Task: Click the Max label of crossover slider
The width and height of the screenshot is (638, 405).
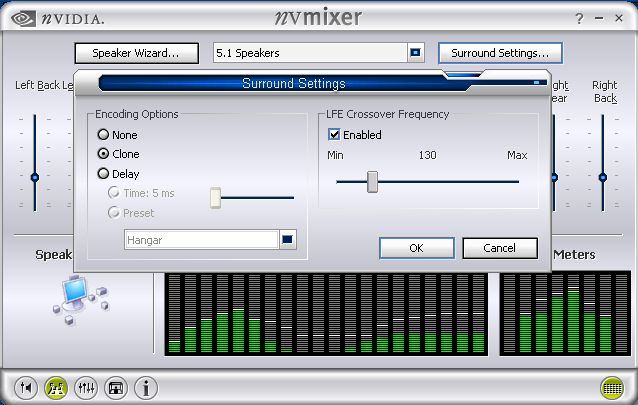Action: (x=517, y=155)
